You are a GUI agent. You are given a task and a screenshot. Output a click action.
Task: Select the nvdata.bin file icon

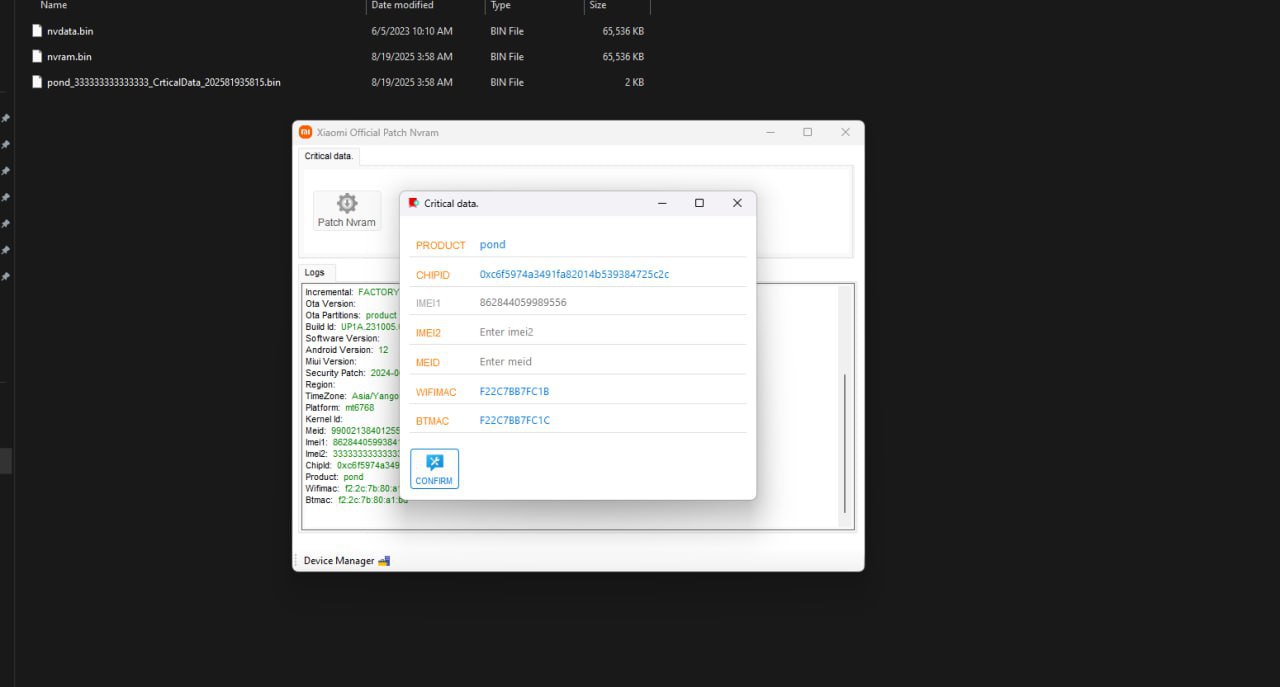pos(37,31)
